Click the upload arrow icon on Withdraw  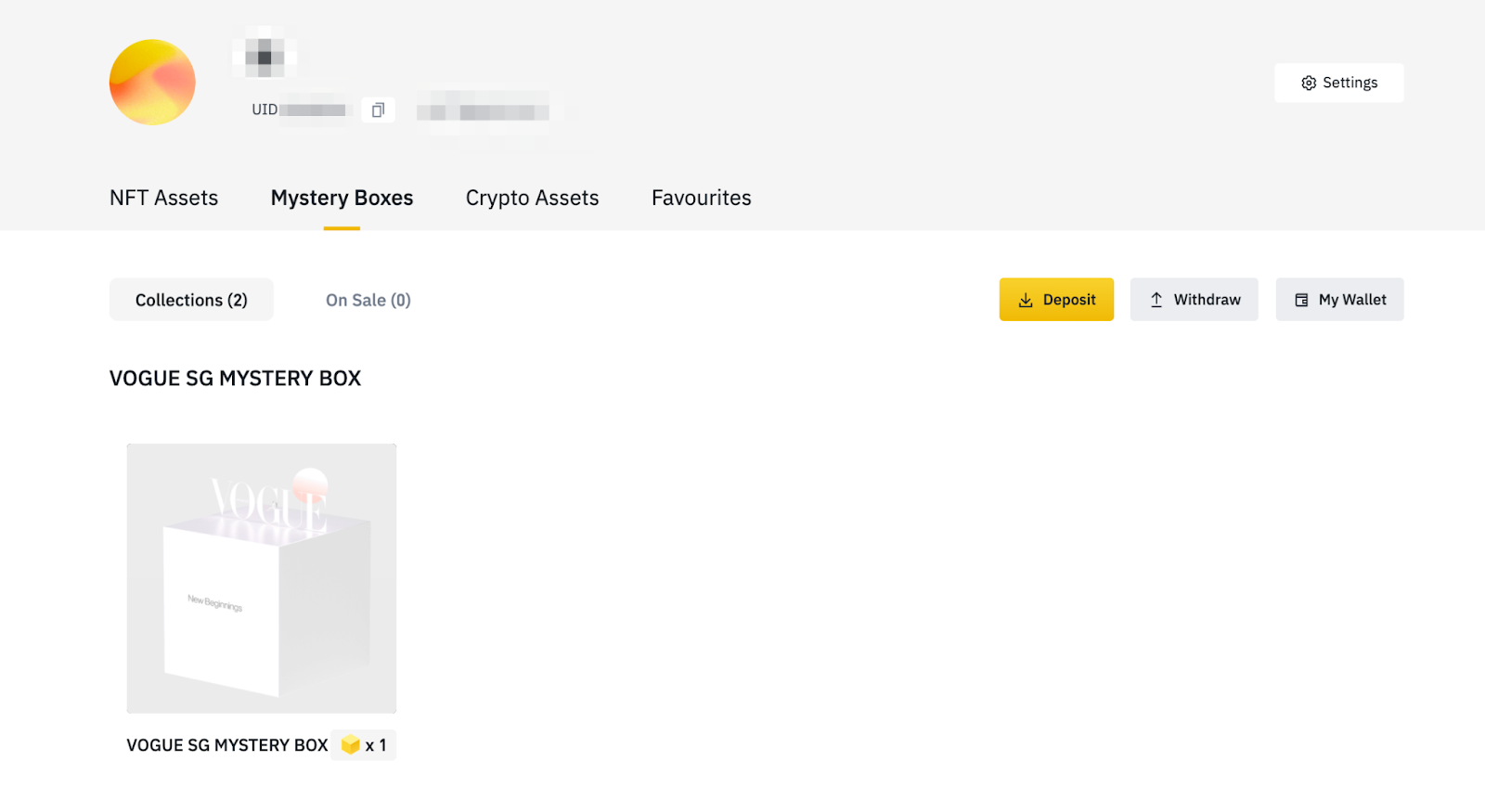tap(1156, 301)
